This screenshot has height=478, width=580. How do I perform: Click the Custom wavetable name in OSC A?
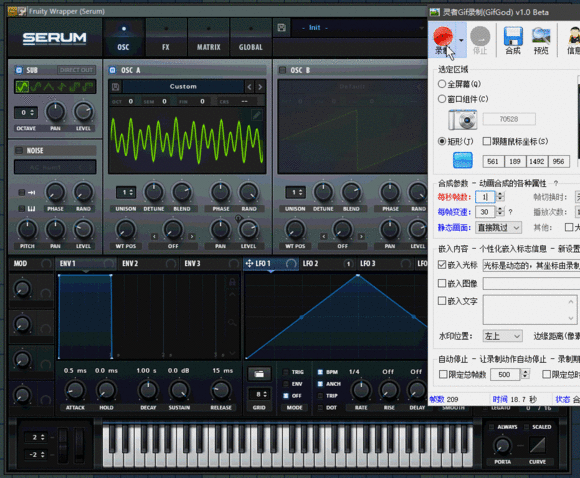[x=183, y=87]
